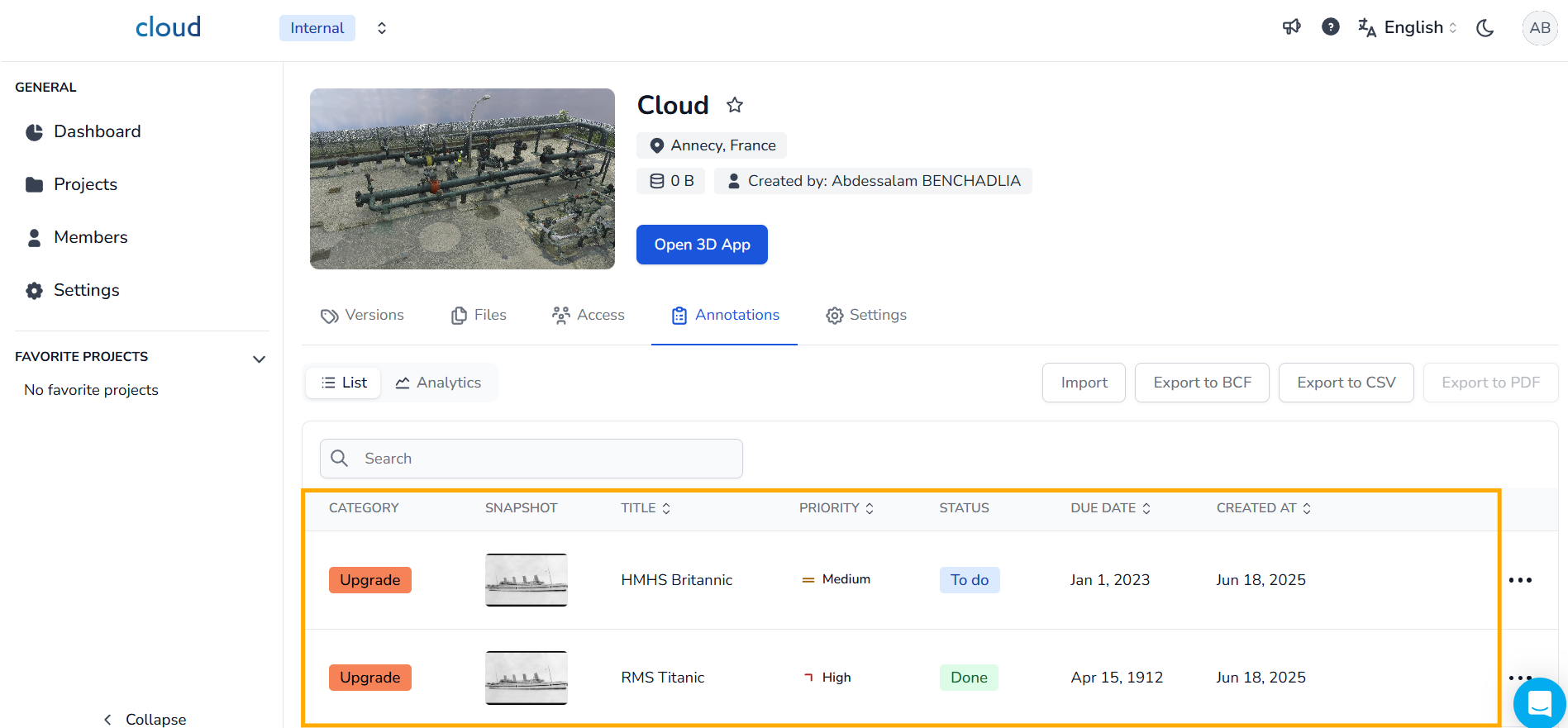Image resolution: width=1568 pixels, height=728 pixels.
Task: Toggle dark mode with moon icon
Action: [1485, 28]
